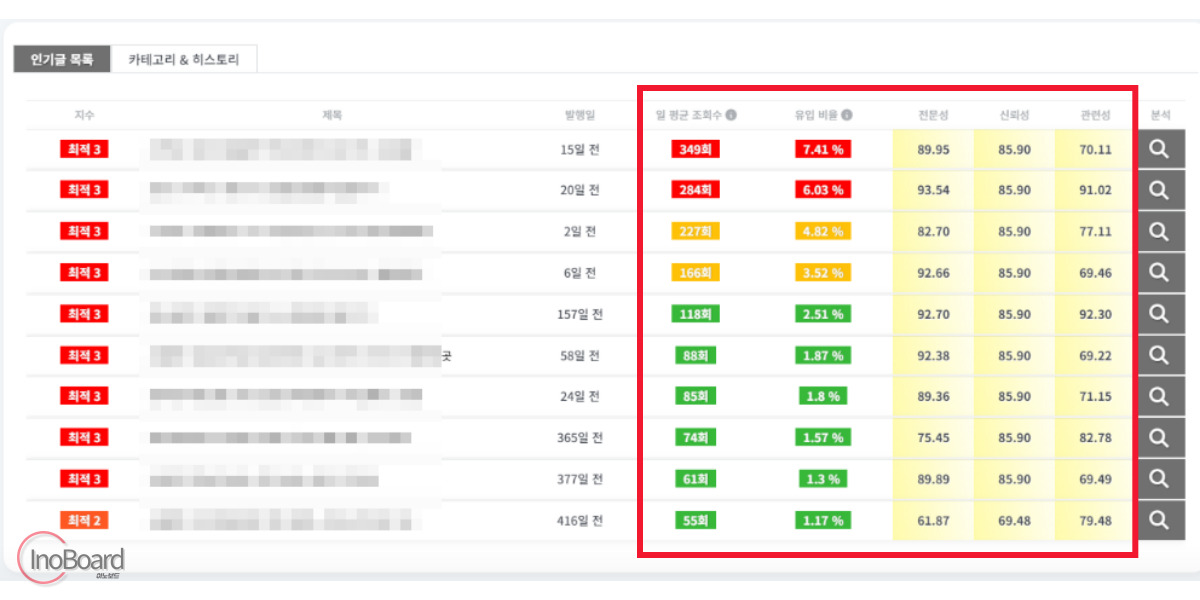Select the 인기글 목록 tab
This screenshot has height=600, width=1200.
[62, 59]
